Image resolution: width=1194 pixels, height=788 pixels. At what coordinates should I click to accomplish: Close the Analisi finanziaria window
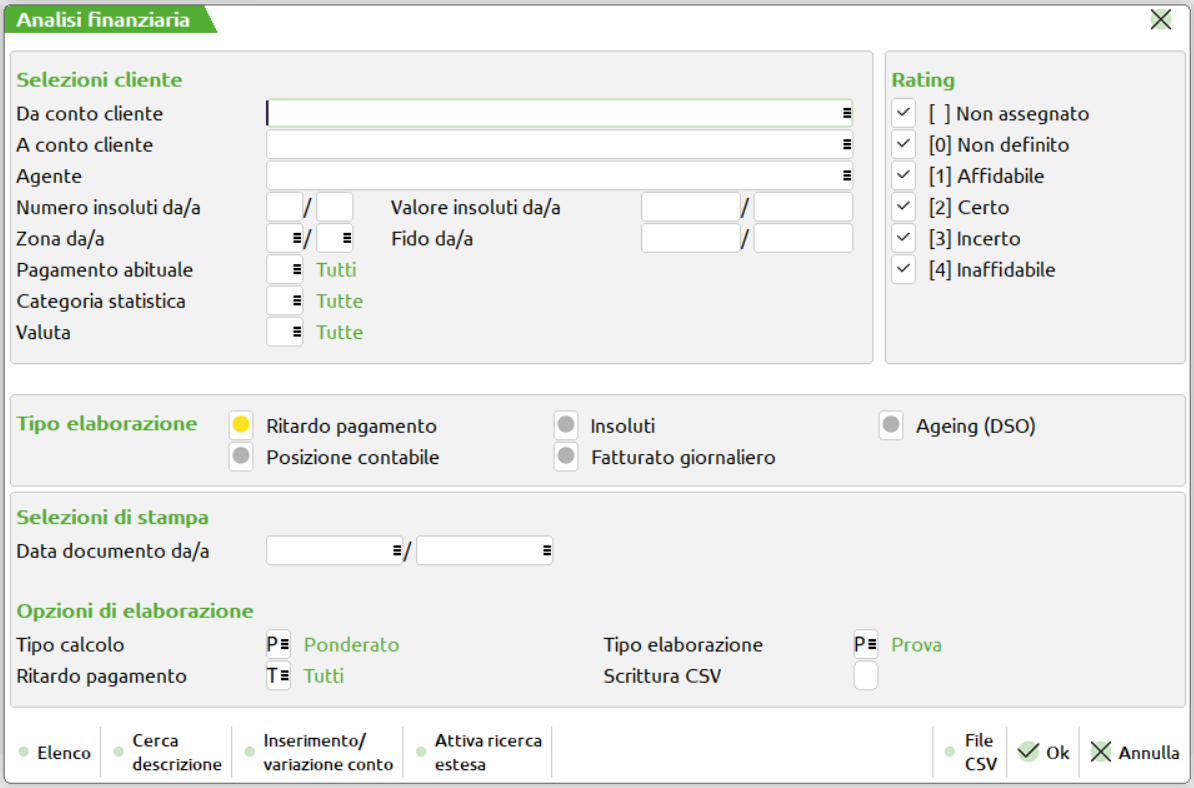point(1160,19)
